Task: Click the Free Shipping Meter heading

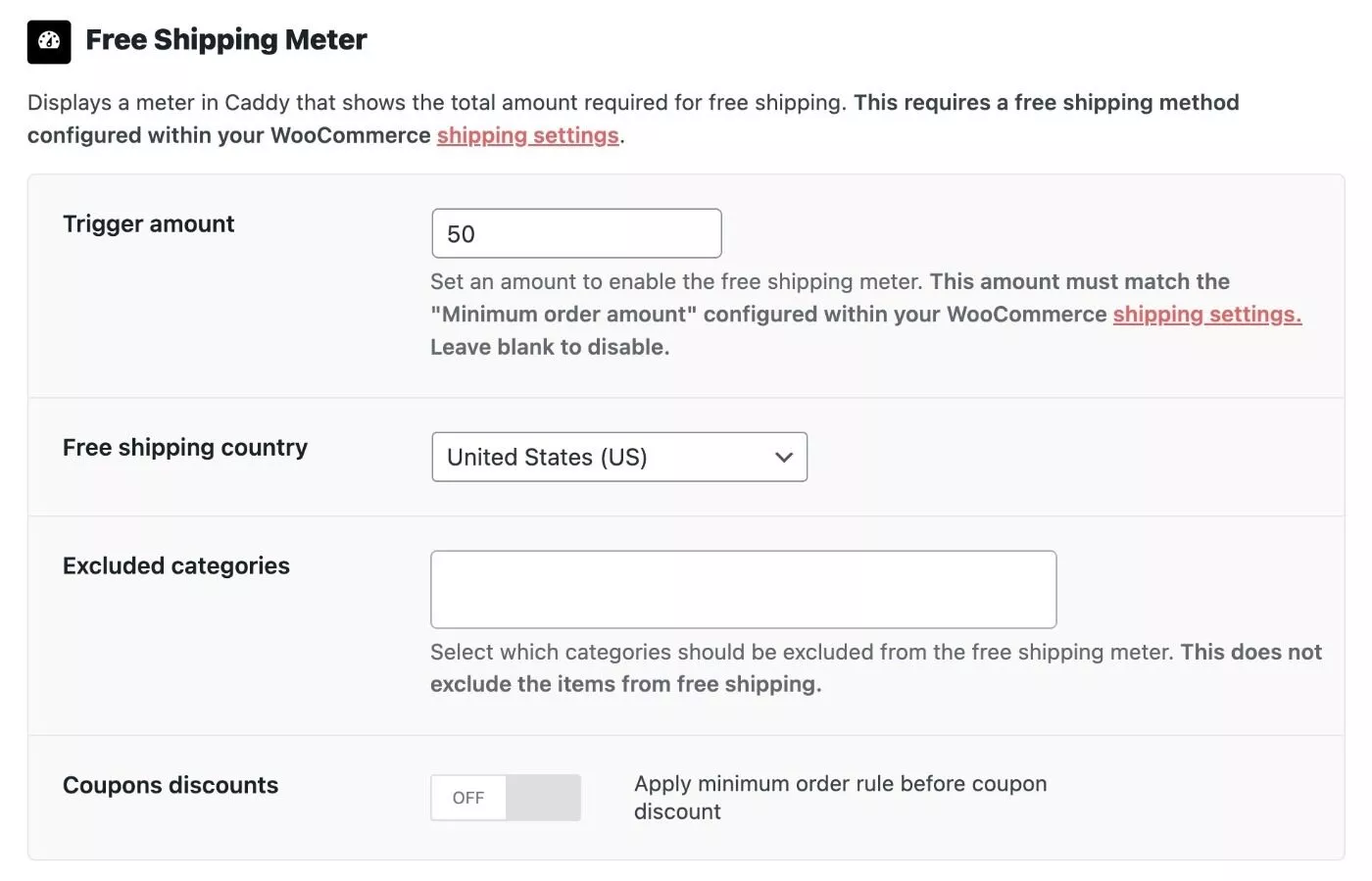Action: click(226, 40)
